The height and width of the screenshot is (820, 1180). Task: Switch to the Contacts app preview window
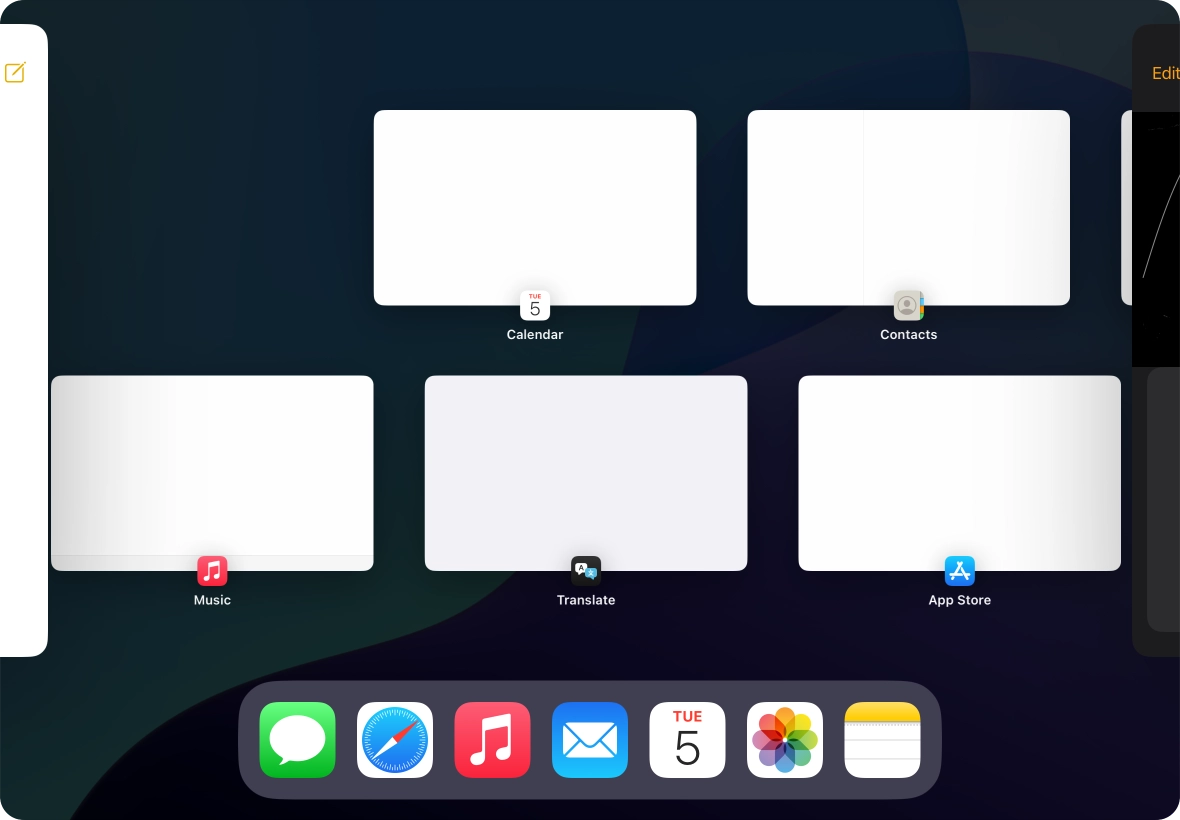point(908,207)
